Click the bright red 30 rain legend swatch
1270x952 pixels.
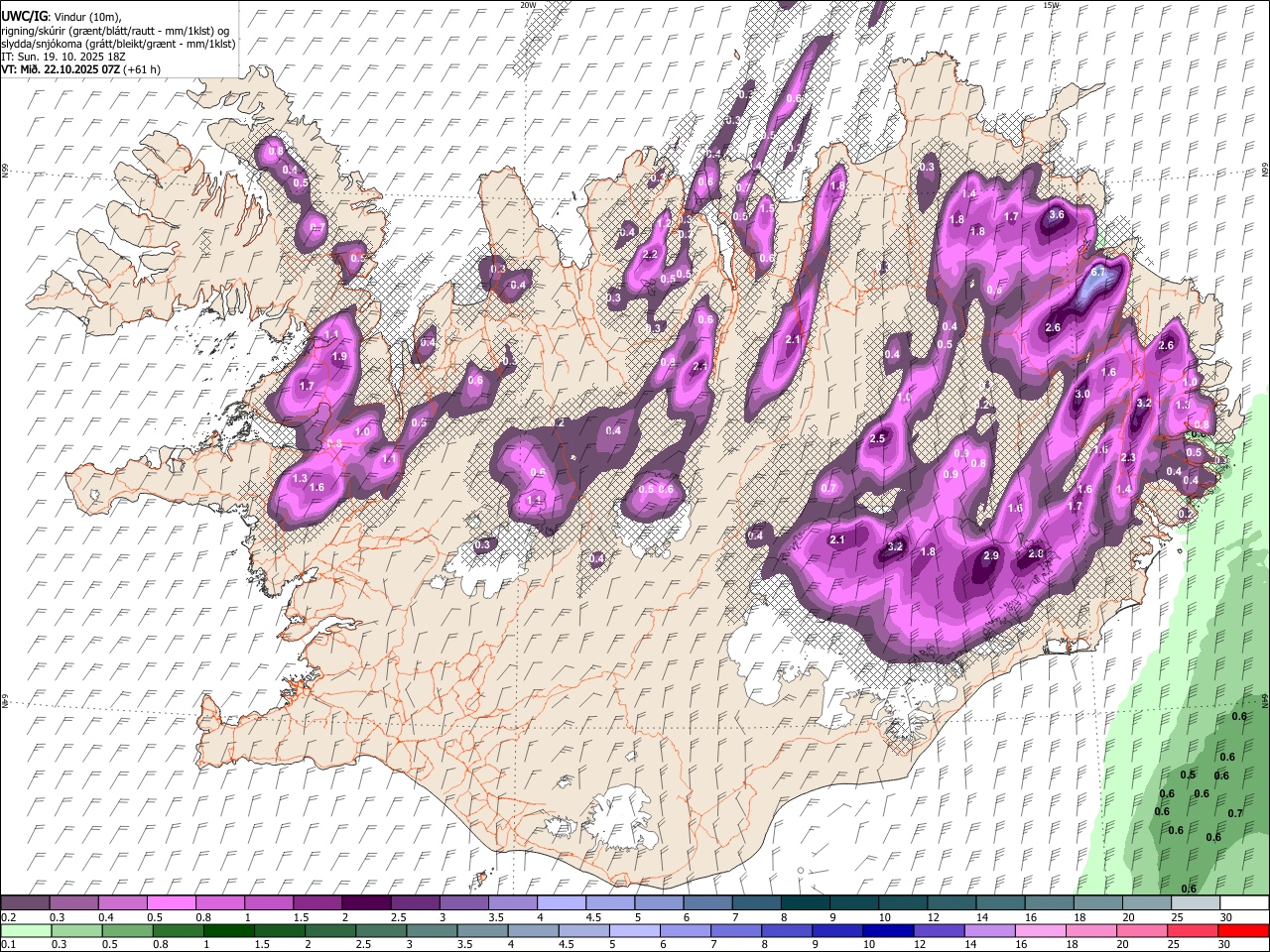(x=1243, y=931)
